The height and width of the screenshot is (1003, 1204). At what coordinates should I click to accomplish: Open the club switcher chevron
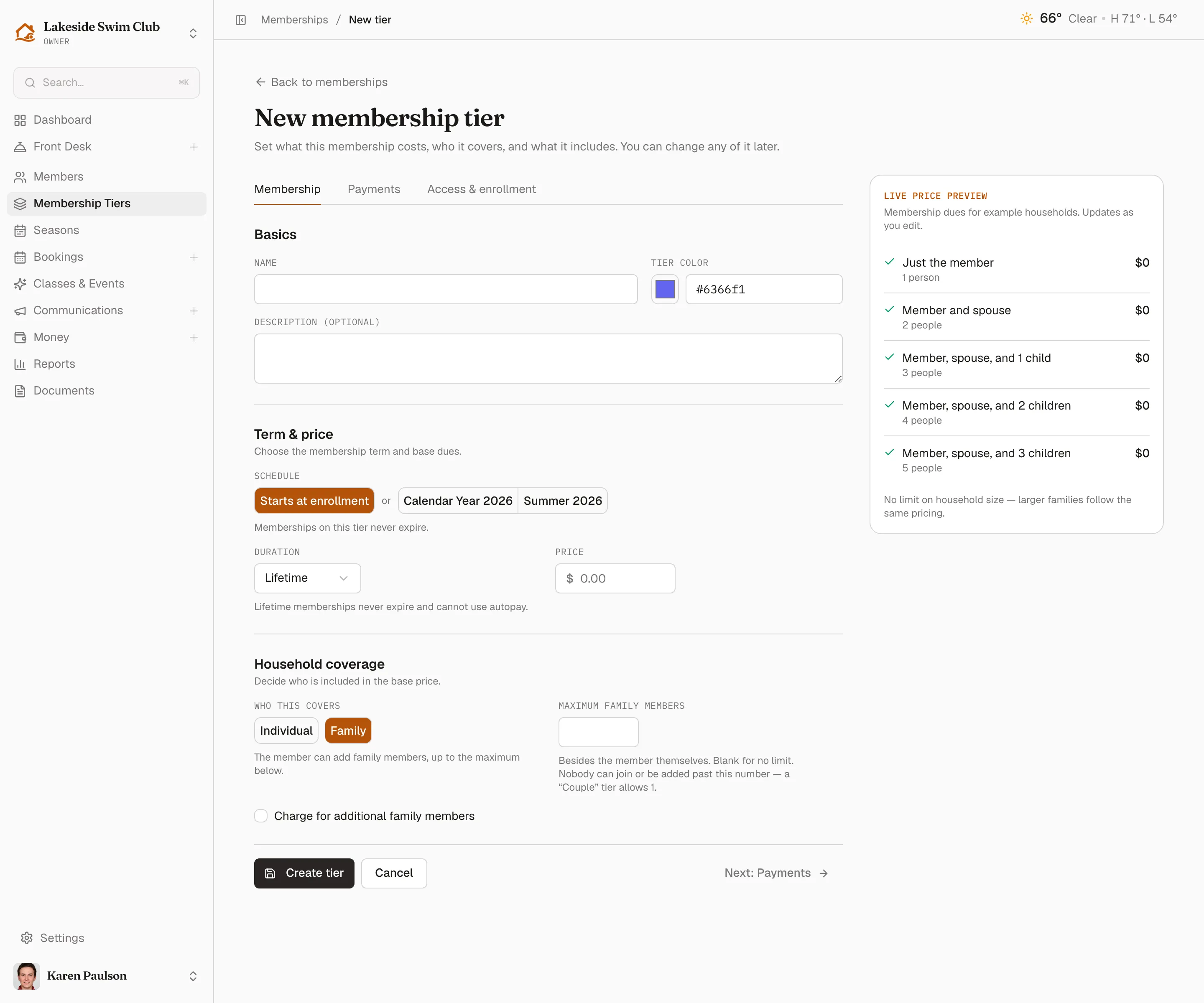pos(193,33)
